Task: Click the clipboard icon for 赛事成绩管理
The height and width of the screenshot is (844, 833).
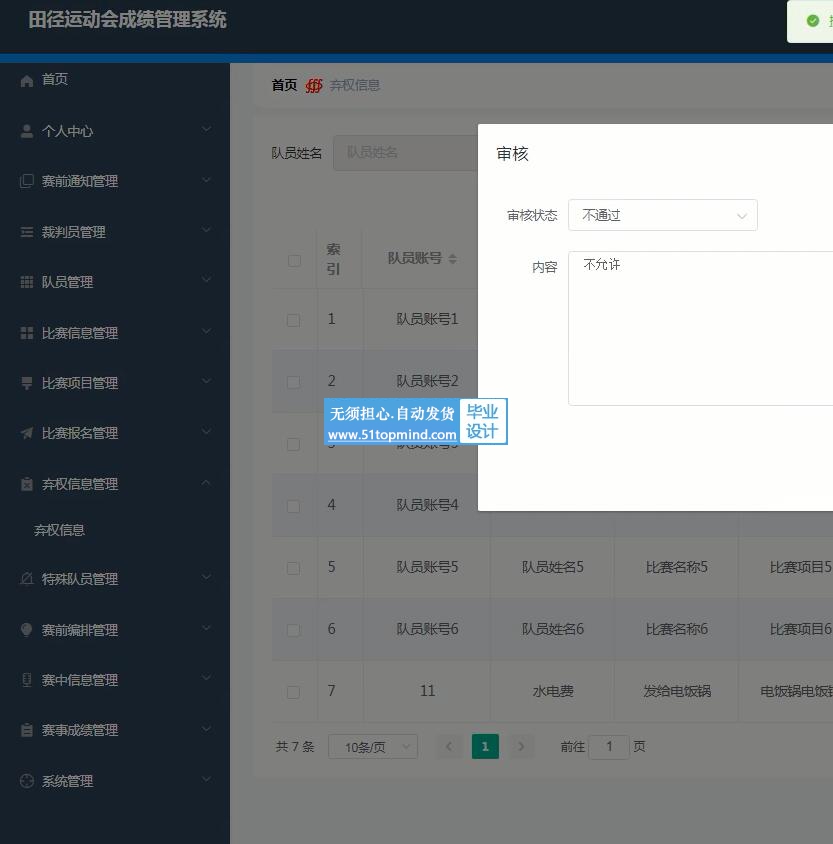Action: point(26,730)
